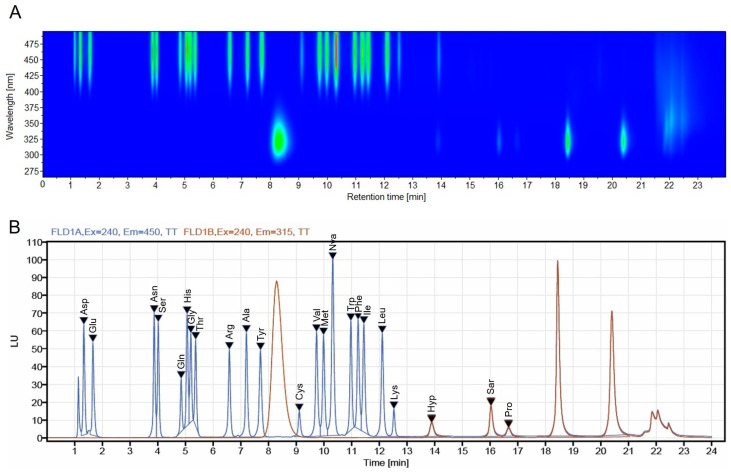Click the FLD1B Em=315 legend label
The width and height of the screenshot is (731, 473).
point(247,231)
